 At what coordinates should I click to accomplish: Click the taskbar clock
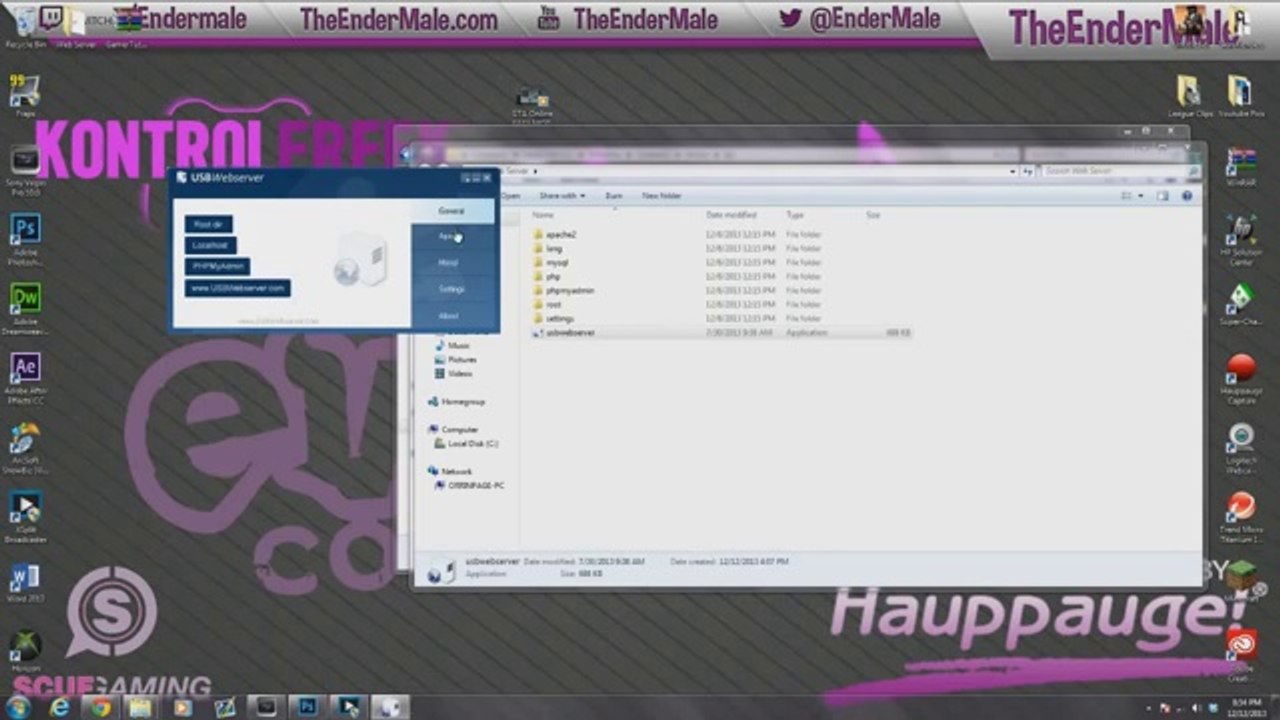click(1246, 707)
